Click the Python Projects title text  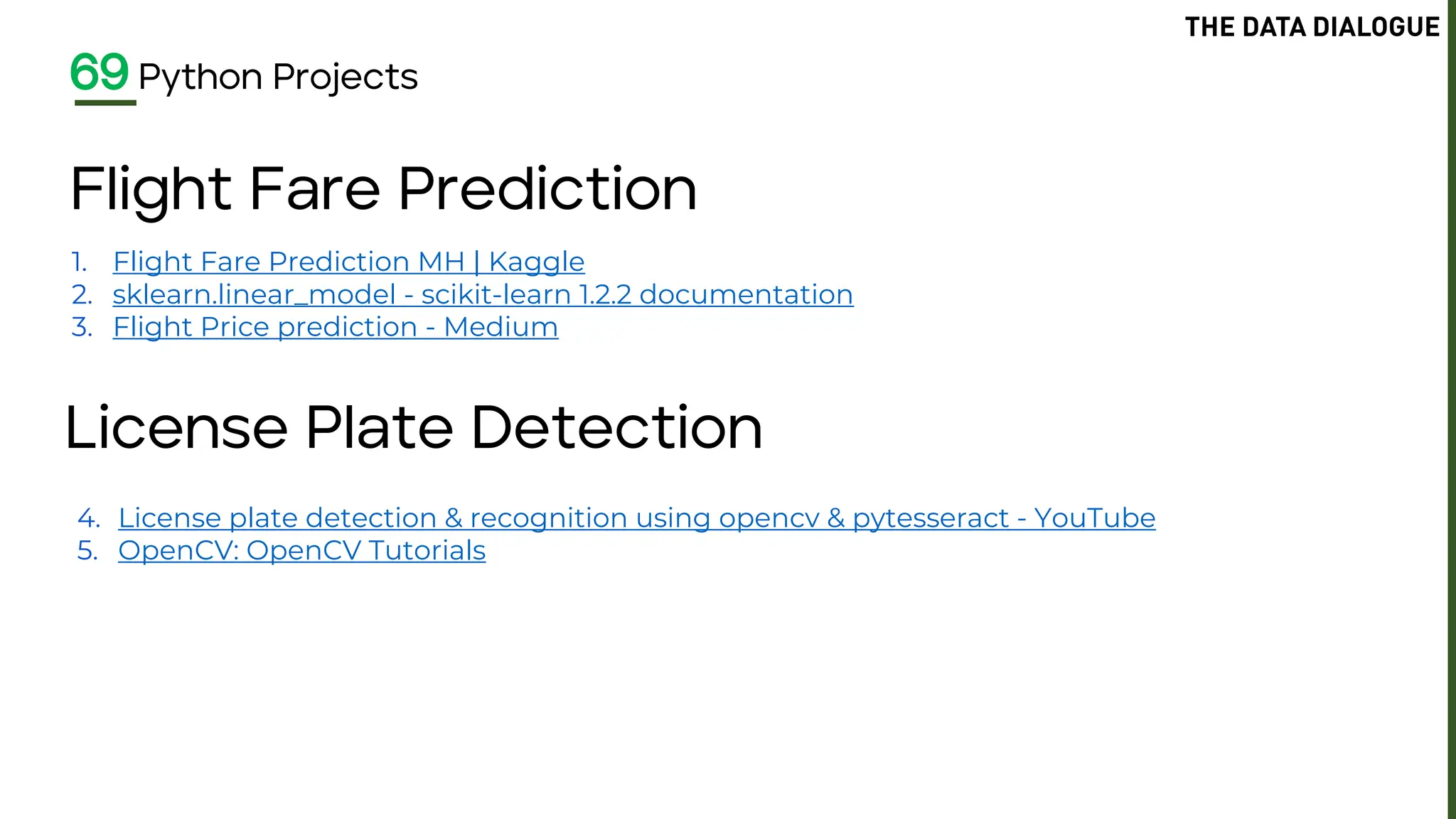[278, 77]
